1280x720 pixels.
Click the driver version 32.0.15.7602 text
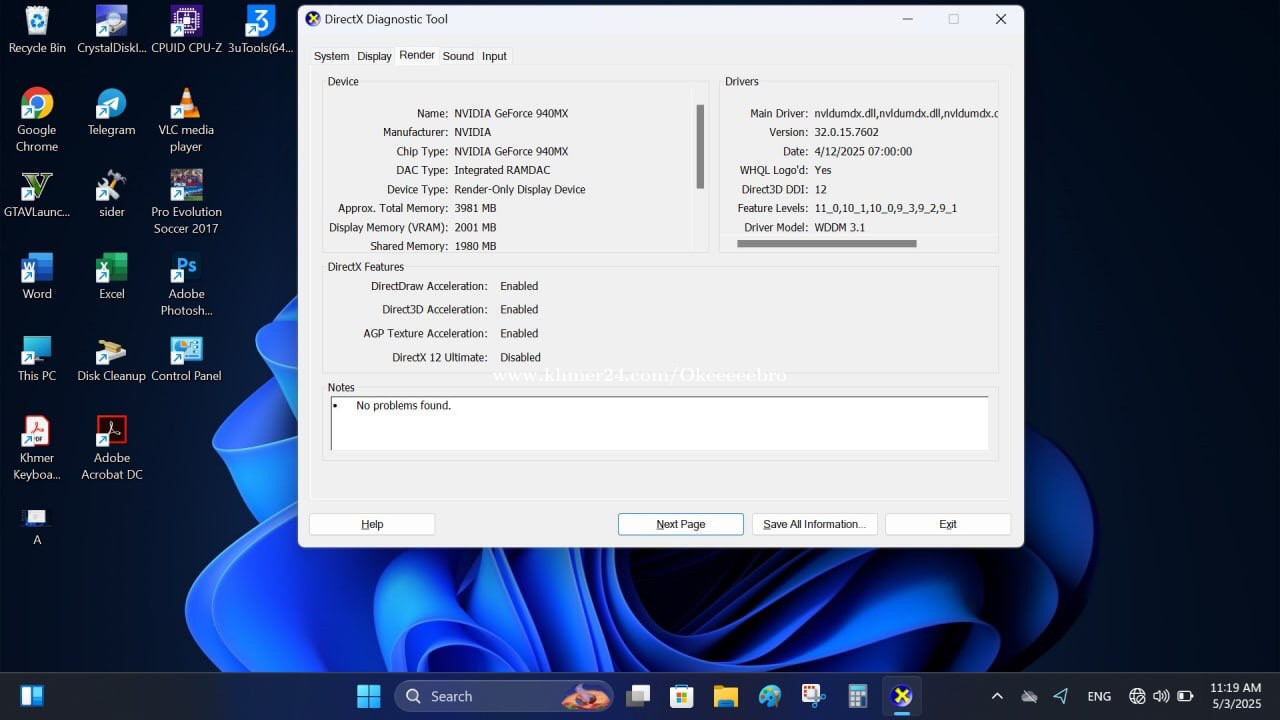[x=847, y=132]
